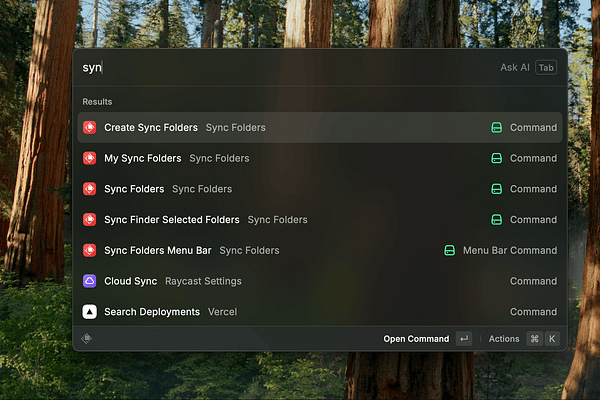Select the Sync Folders Menu Bar result
The image size is (600, 400).
(320, 250)
